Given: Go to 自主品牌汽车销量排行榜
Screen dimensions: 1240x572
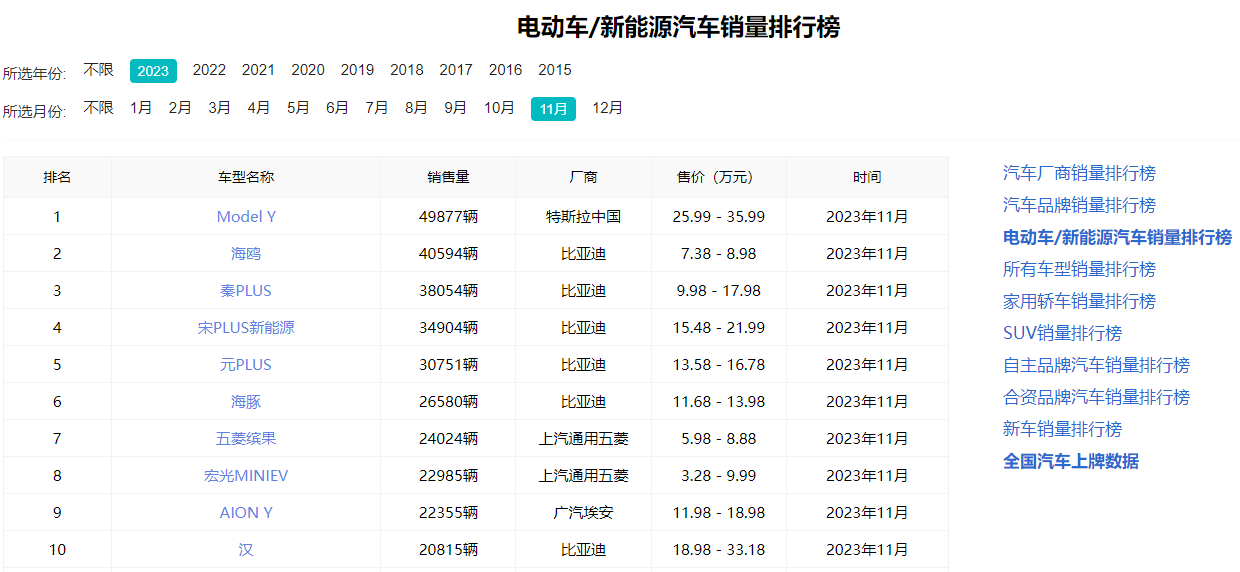Looking at the screenshot, I should pos(1096,365).
